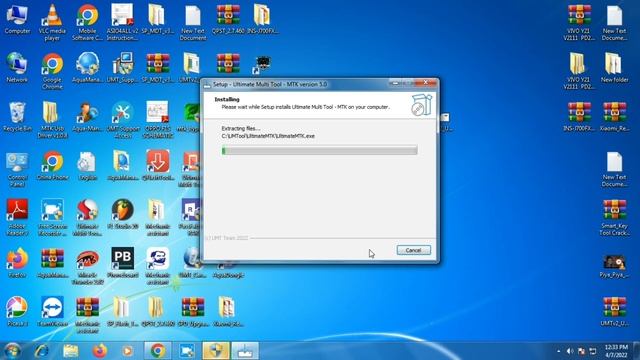
Task: Select the Piya_Piya_ media file icon
Action: (614, 266)
